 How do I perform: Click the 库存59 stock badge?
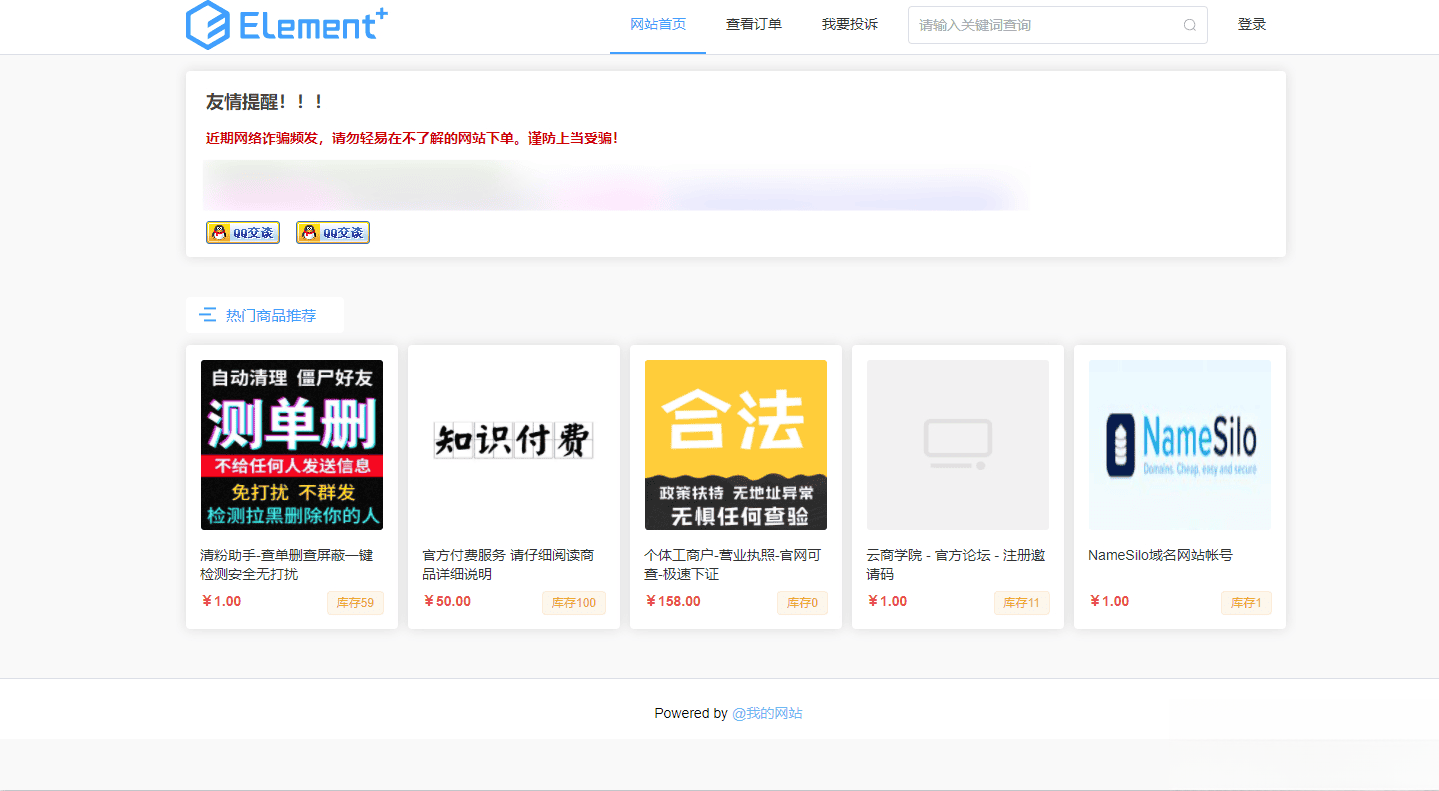tap(355, 603)
